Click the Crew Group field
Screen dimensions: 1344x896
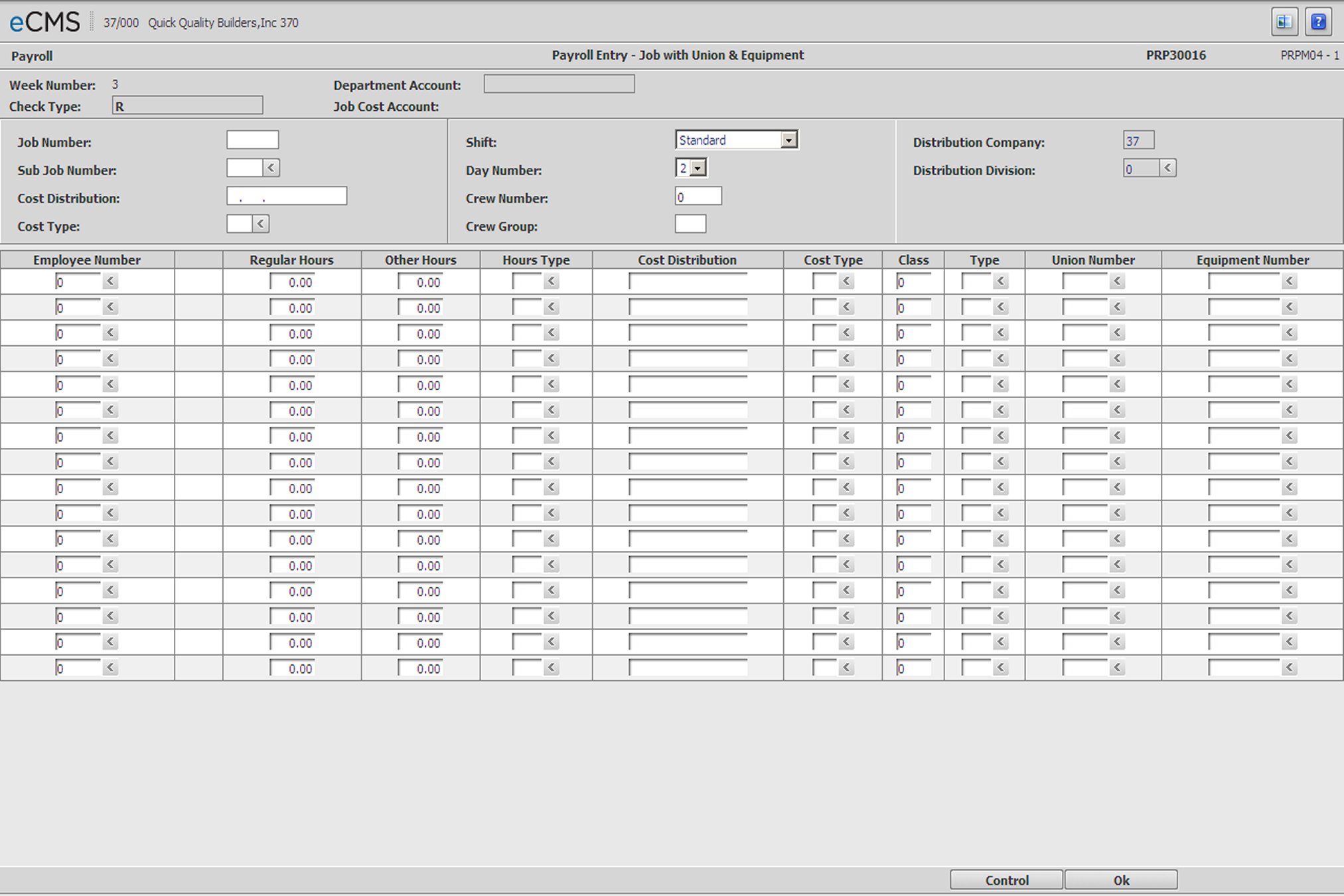point(690,224)
